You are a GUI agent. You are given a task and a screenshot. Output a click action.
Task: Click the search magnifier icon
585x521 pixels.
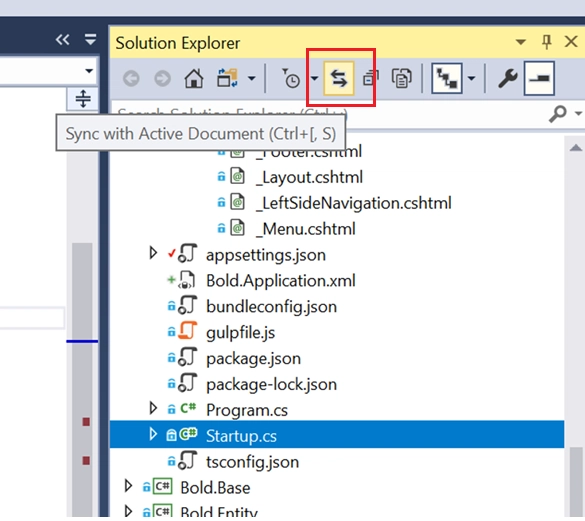point(557,113)
